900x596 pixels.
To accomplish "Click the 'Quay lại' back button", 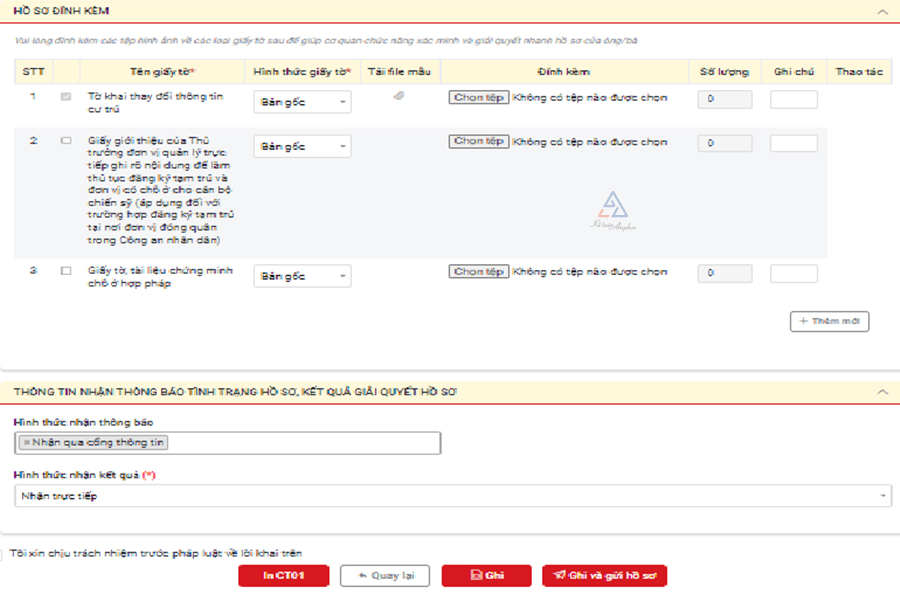I will pos(385,576).
